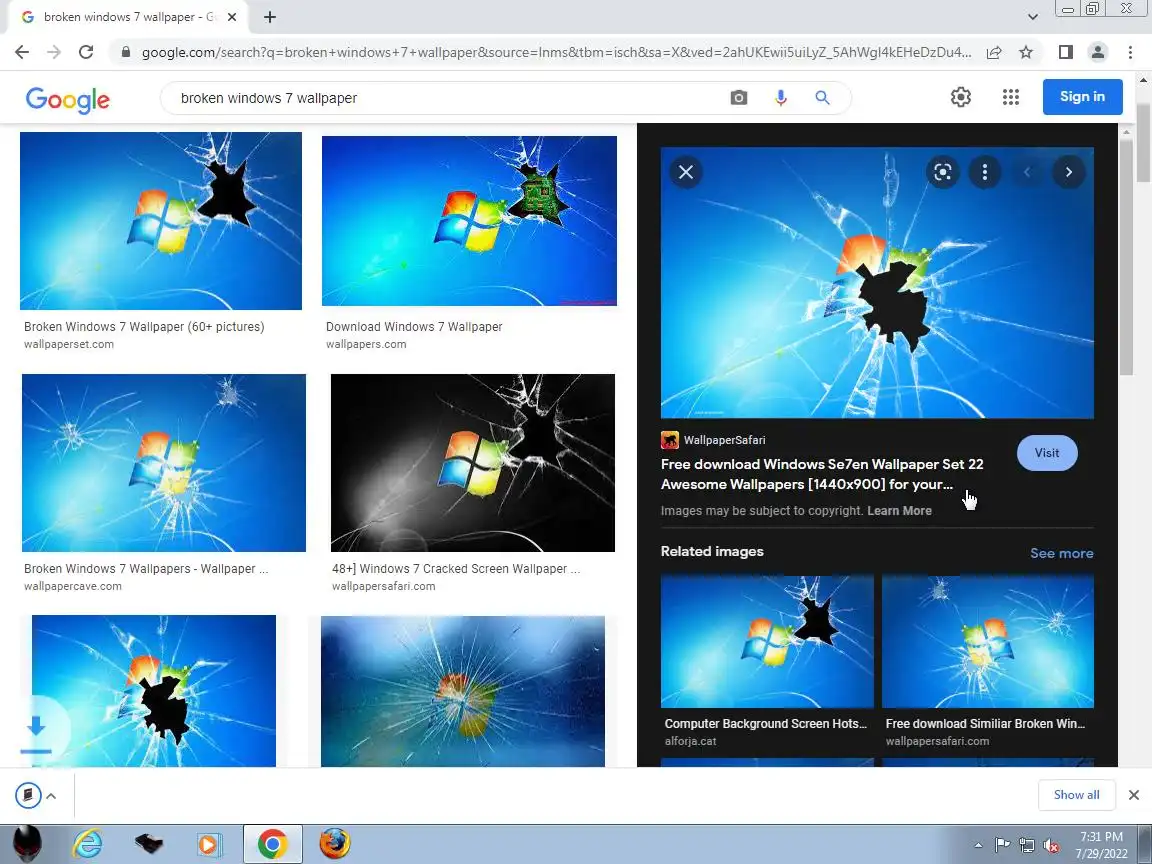Click the browser back arrow

click(22, 52)
